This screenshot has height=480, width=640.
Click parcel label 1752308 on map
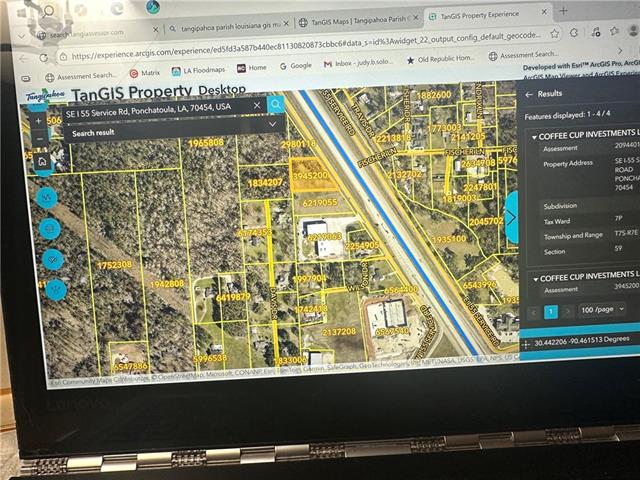[114, 265]
